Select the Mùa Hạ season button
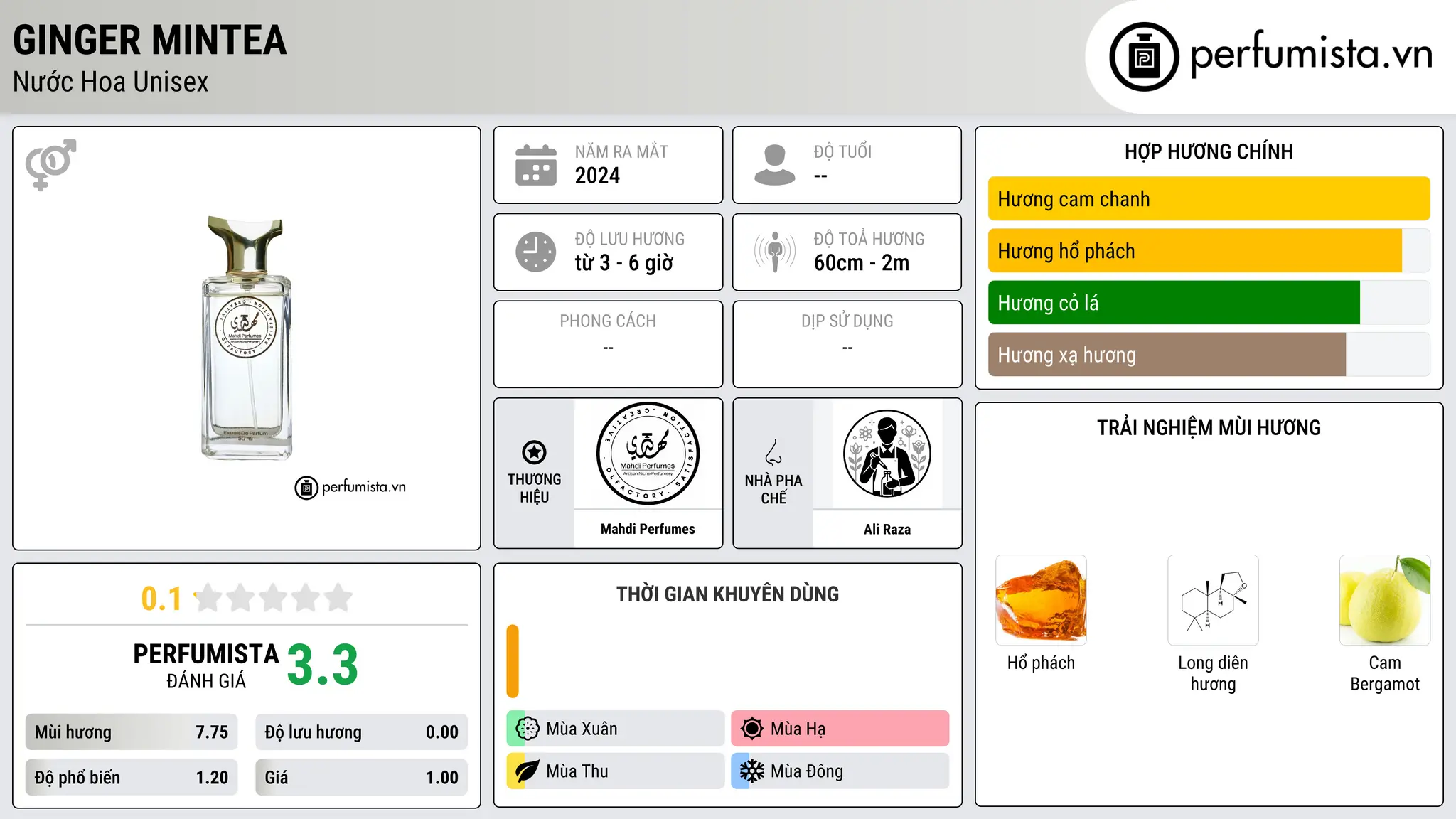Image resolution: width=1456 pixels, height=819 pixels. coord(840,729)
